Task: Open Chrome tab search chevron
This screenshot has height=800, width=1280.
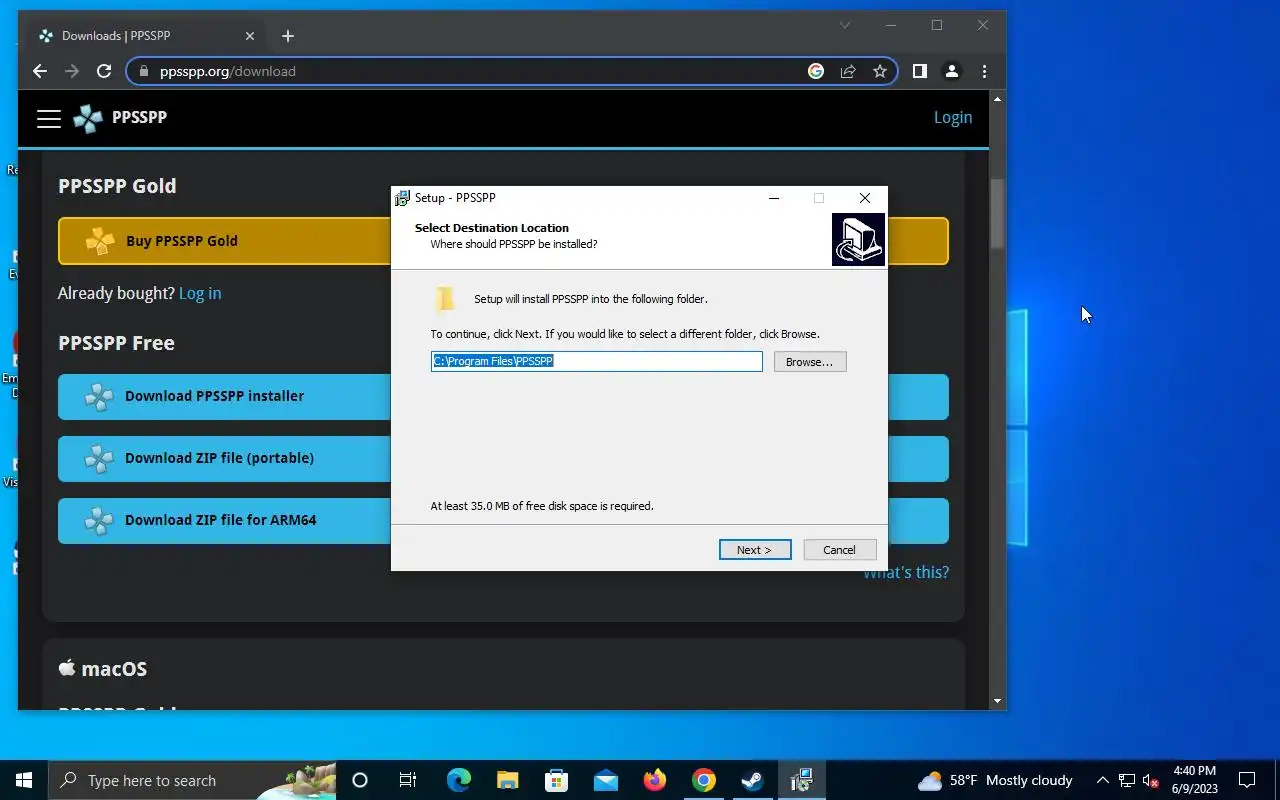Action: [845, 25]
